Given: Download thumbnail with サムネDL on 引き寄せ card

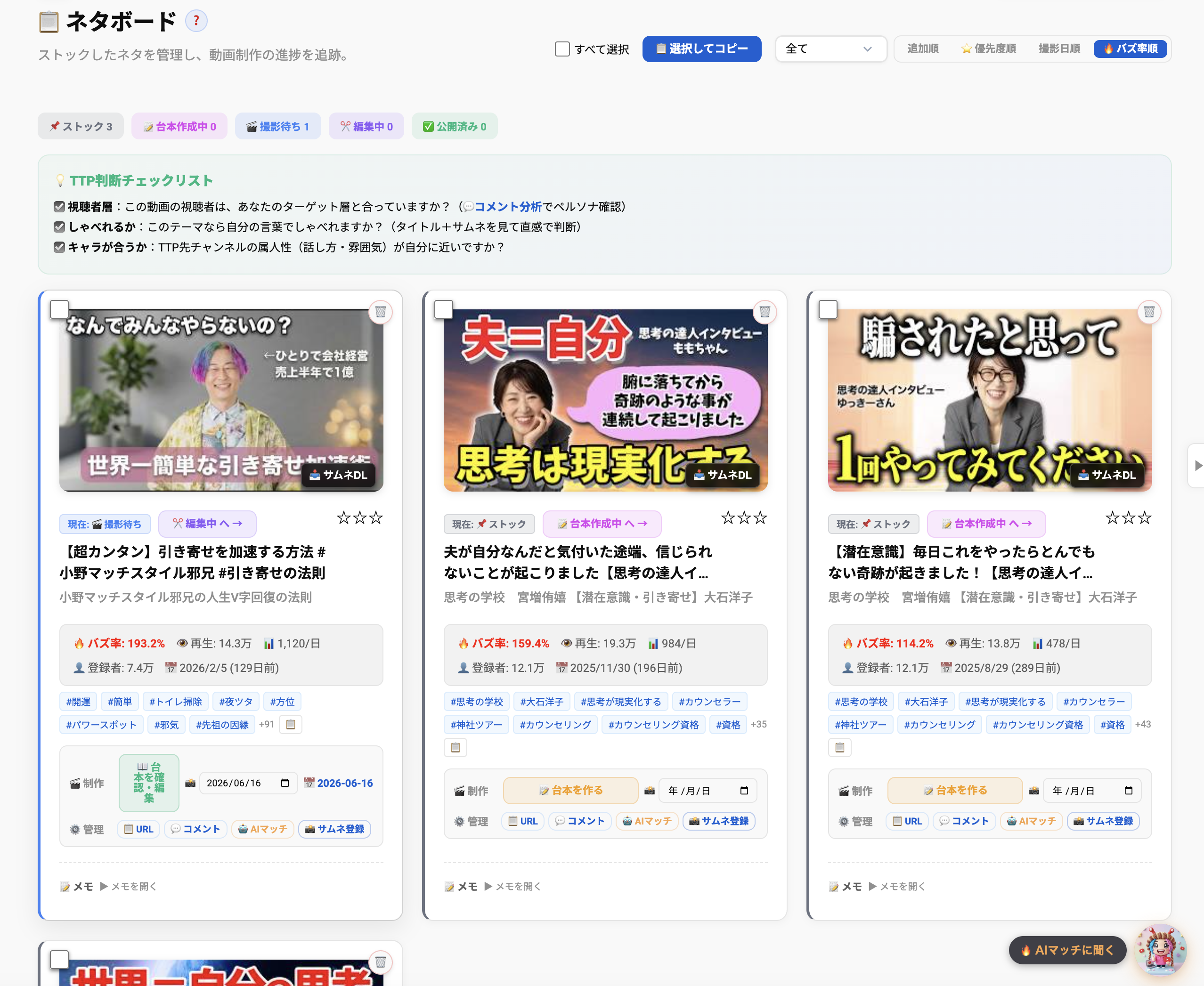Looking at the screenshot, I should (x=339, y=475).
